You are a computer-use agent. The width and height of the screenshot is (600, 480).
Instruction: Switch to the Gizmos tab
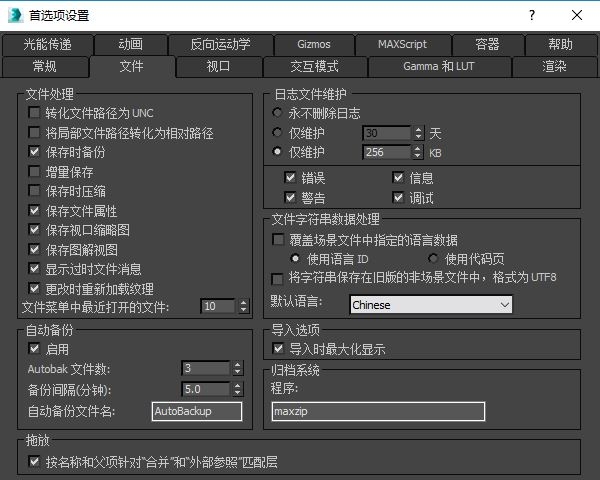click(x=314, y=45)
